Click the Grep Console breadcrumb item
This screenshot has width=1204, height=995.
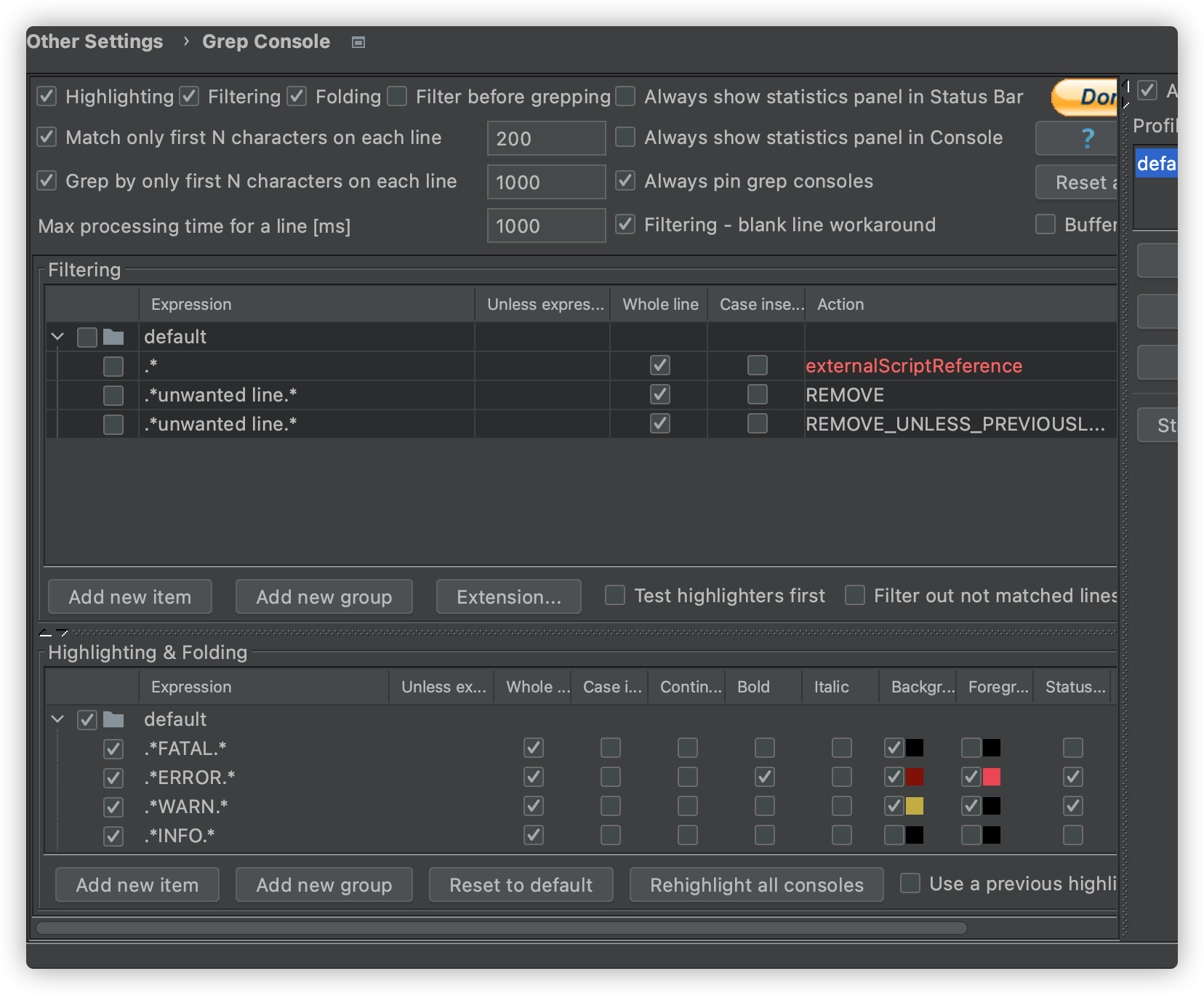pos(266,41)
